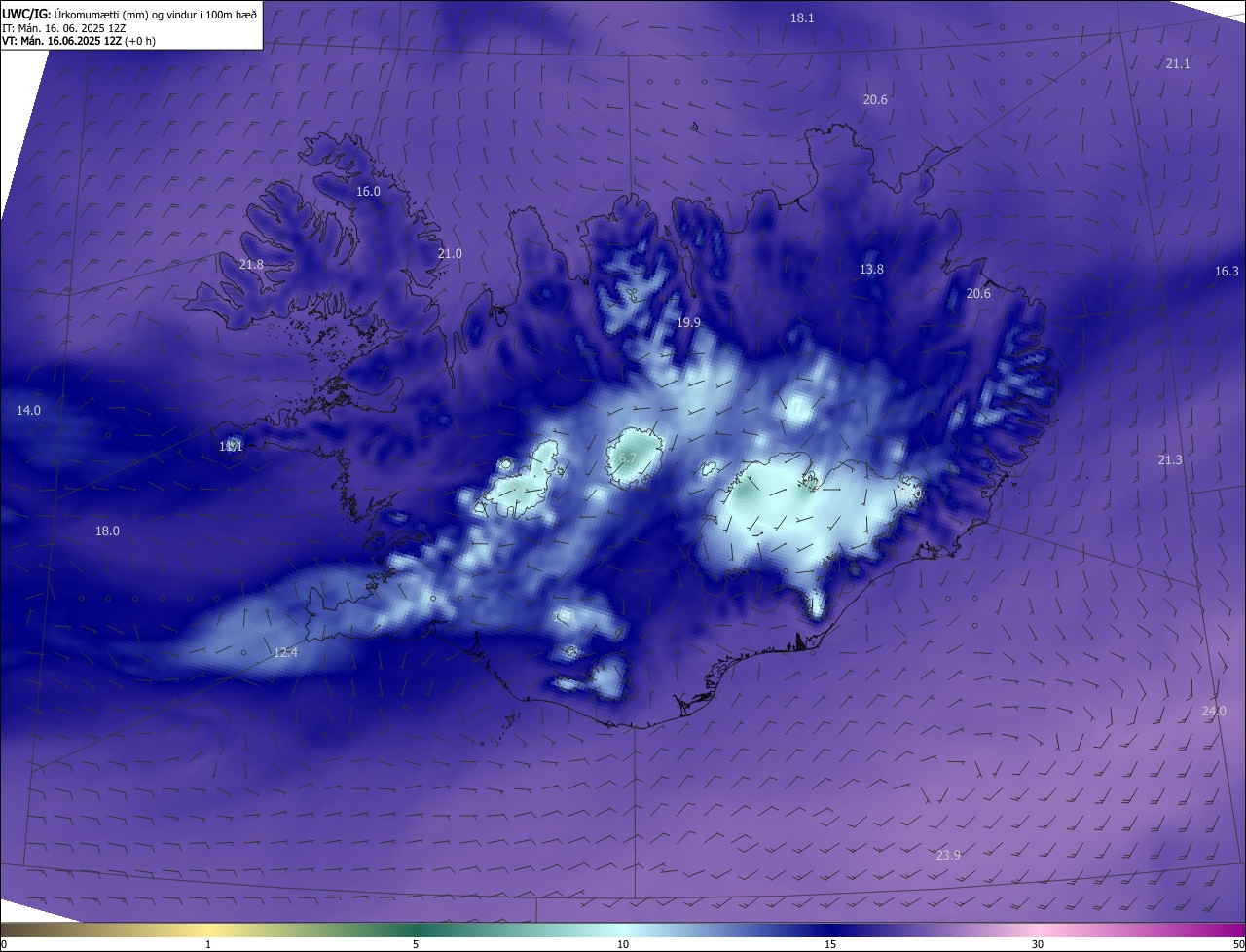Image resolution: width=1246 pixels, height=952 pixels.
Task: Click the 13.8 value label
Action: click(x=871, y=270)
